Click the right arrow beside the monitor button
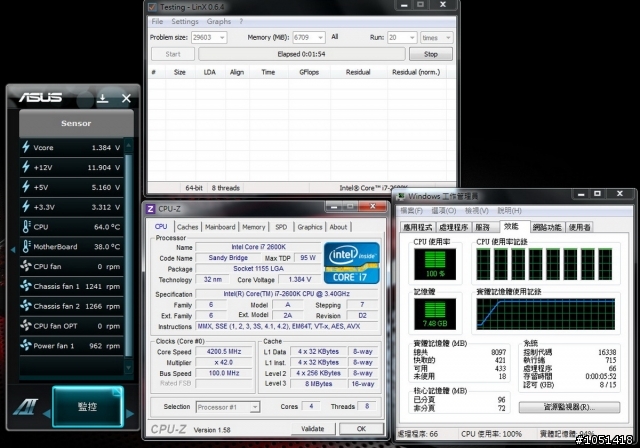 click(130, 413)
